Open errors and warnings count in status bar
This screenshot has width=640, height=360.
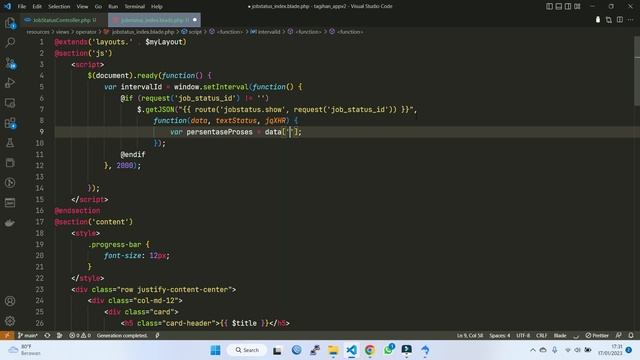[x=80, y=336]
